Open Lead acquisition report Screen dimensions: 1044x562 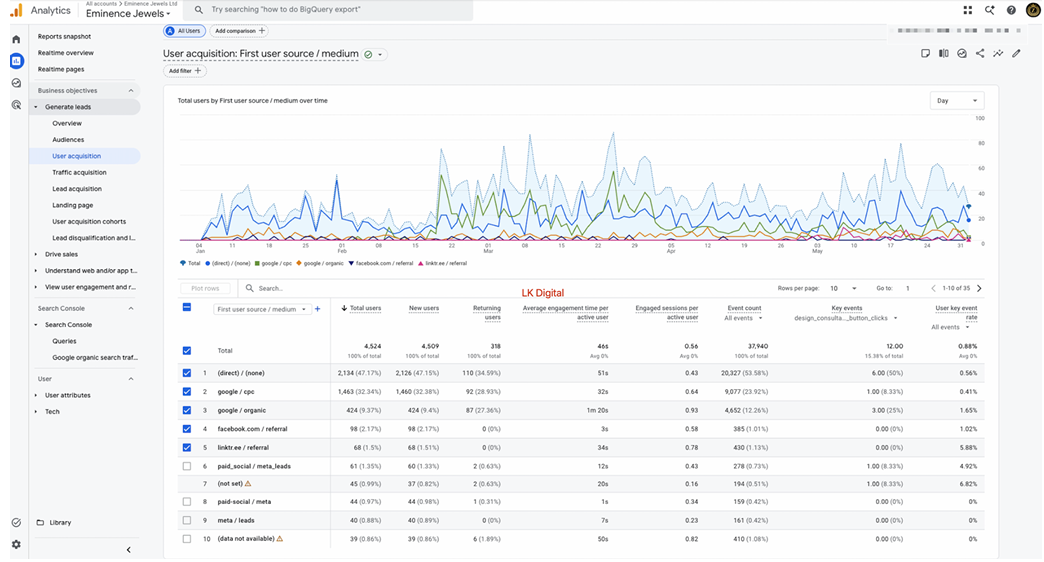click(x=77, y=189)
